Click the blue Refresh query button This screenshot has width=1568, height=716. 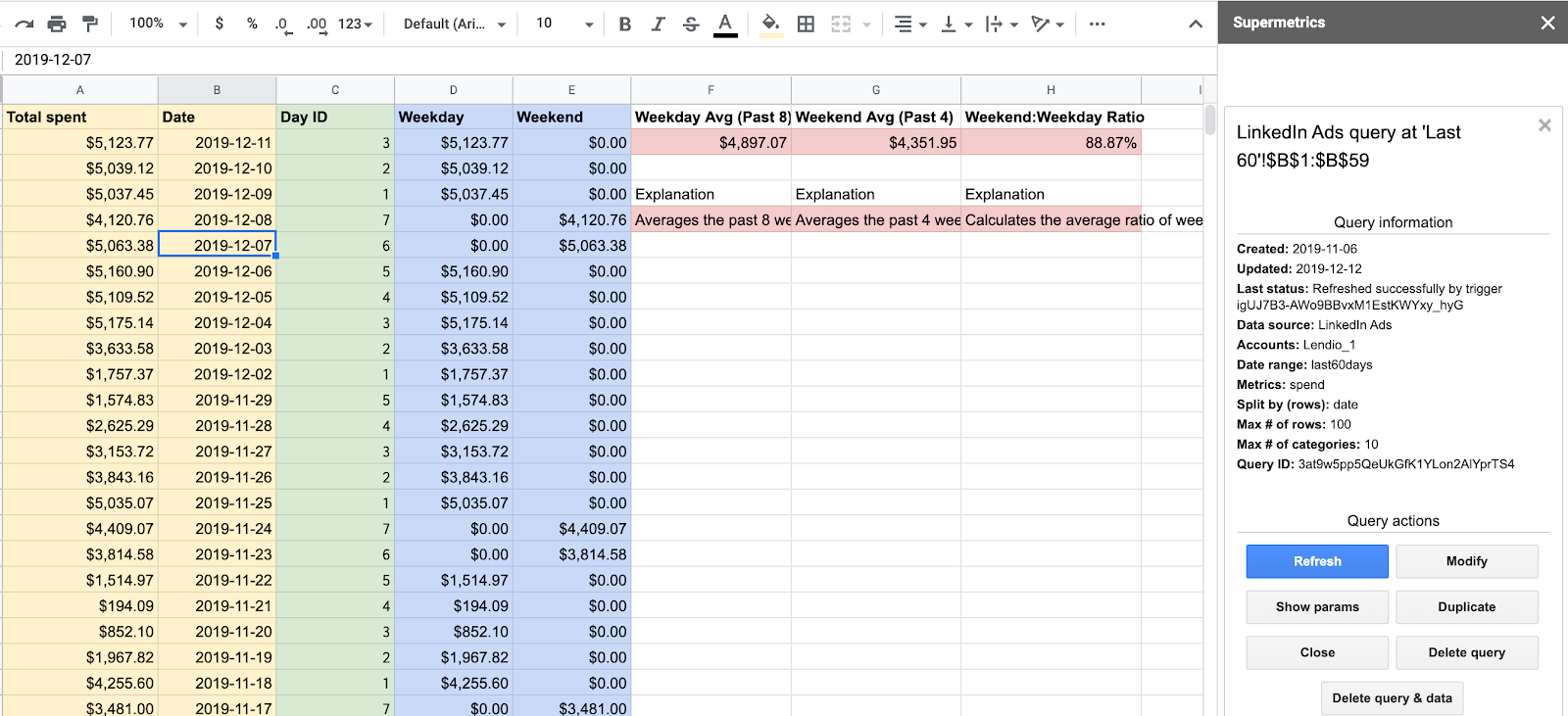[1316, 561]
